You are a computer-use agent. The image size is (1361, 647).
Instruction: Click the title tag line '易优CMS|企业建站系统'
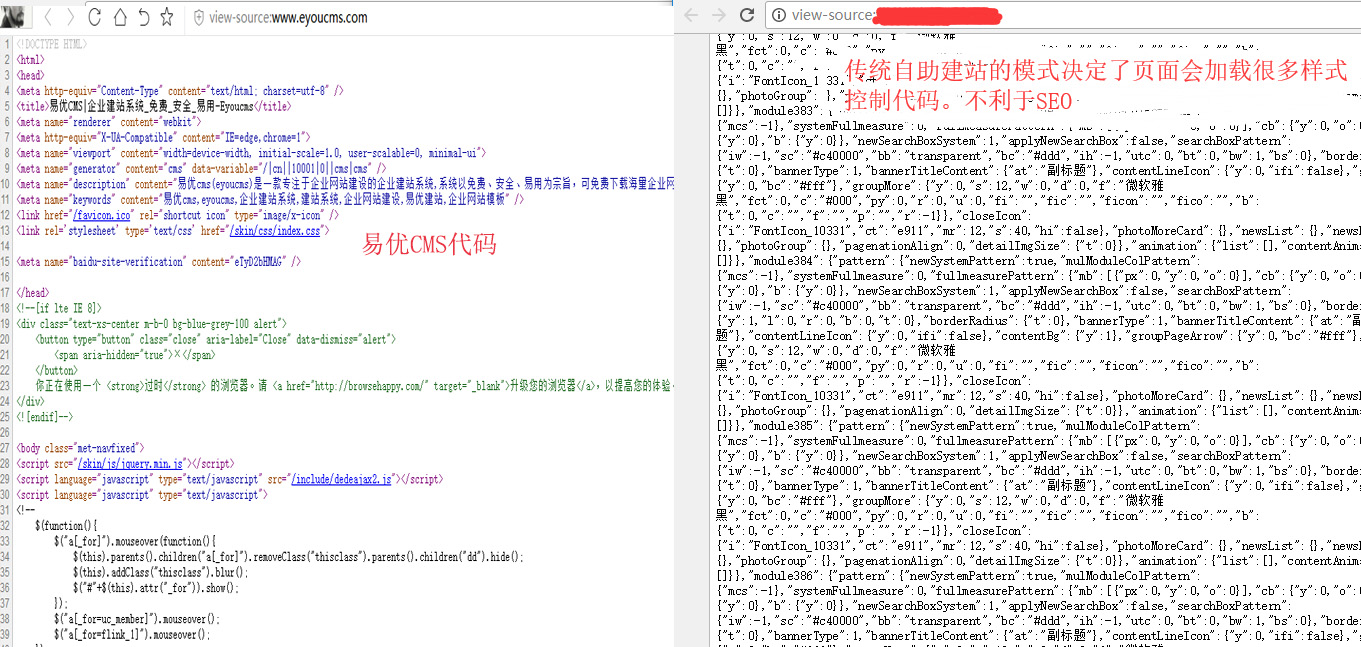pyautogui.click(x=154, y=106)
